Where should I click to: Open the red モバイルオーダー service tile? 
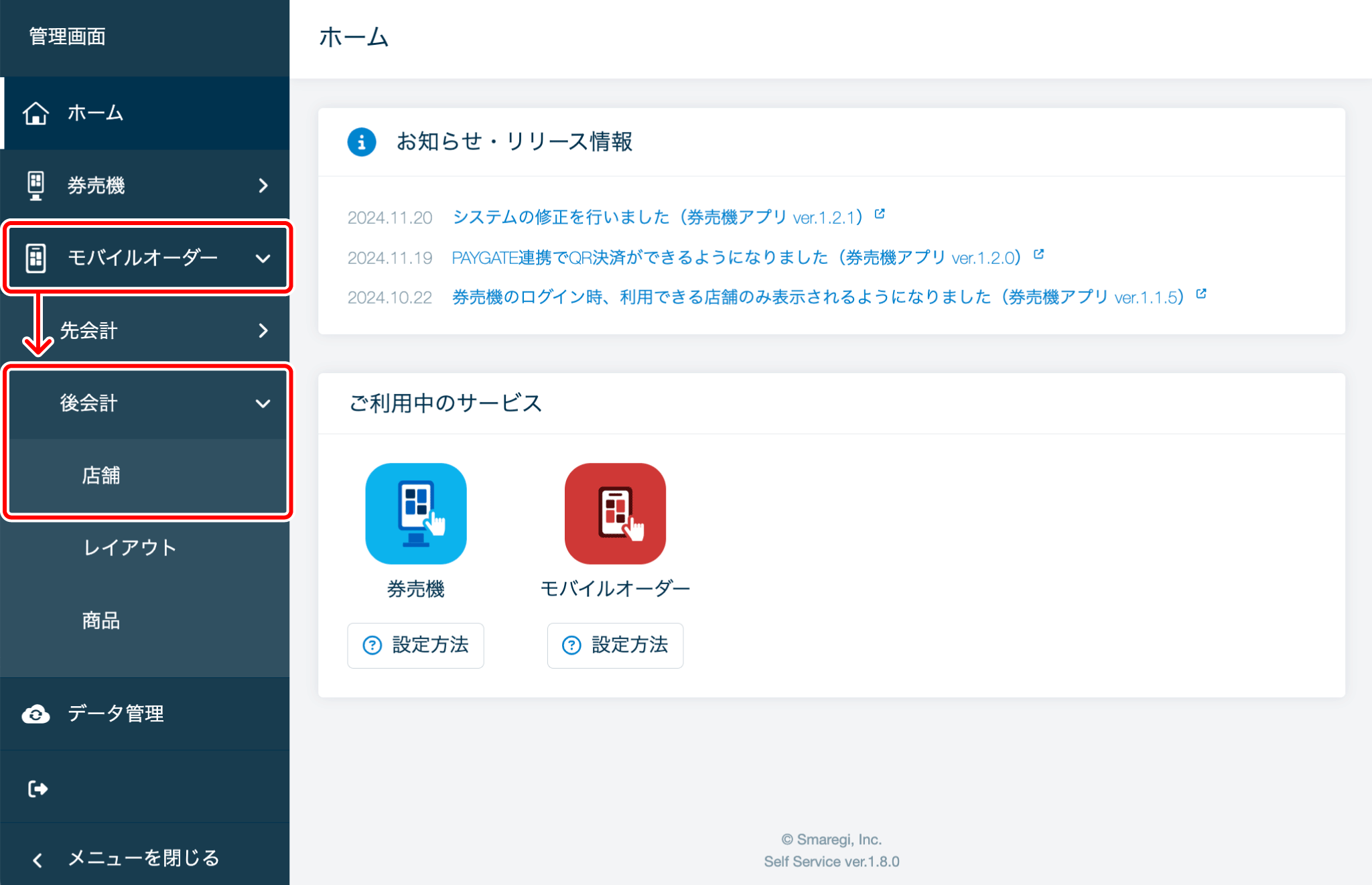pos(615,514)
